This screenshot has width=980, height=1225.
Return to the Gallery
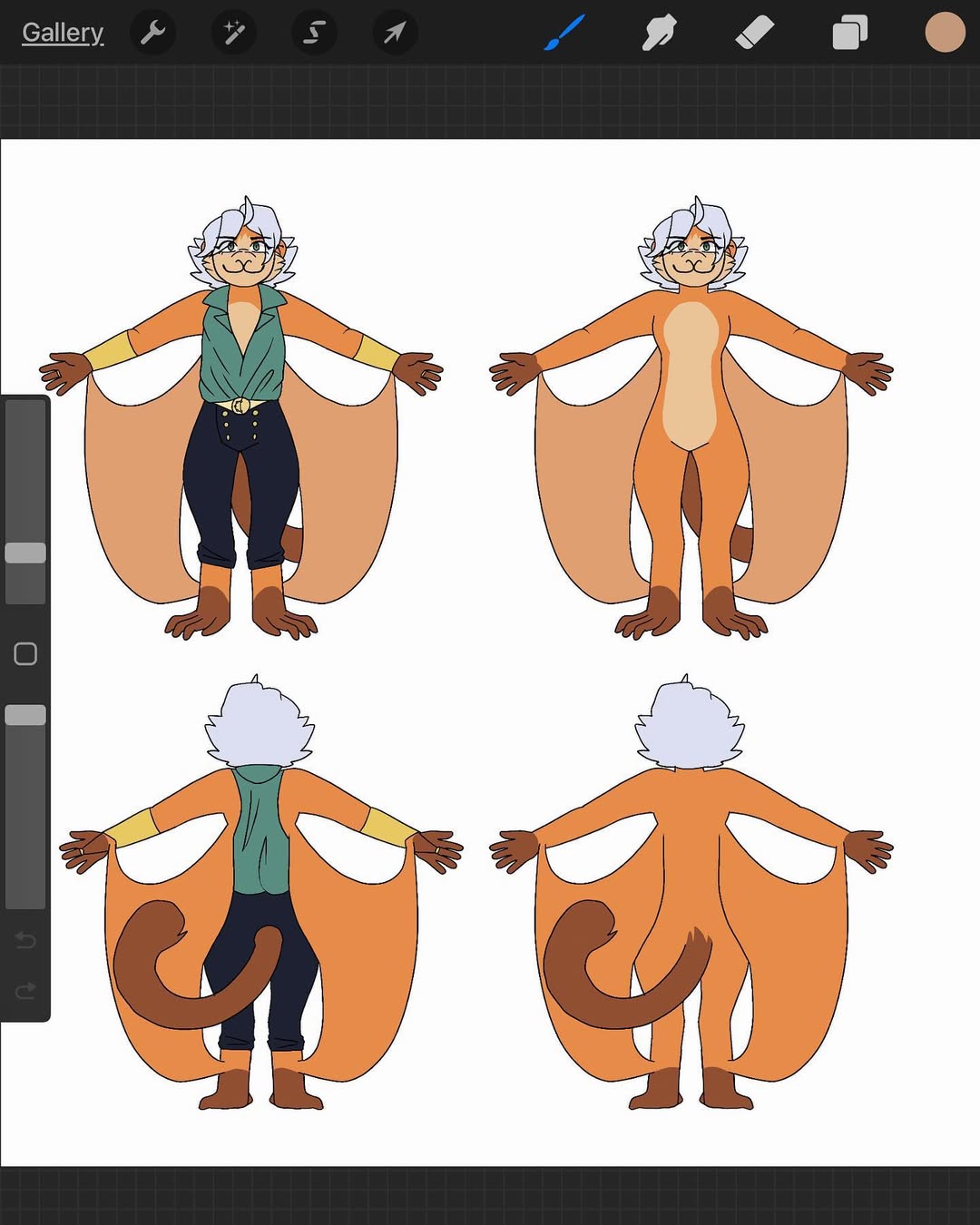point(63,33)
